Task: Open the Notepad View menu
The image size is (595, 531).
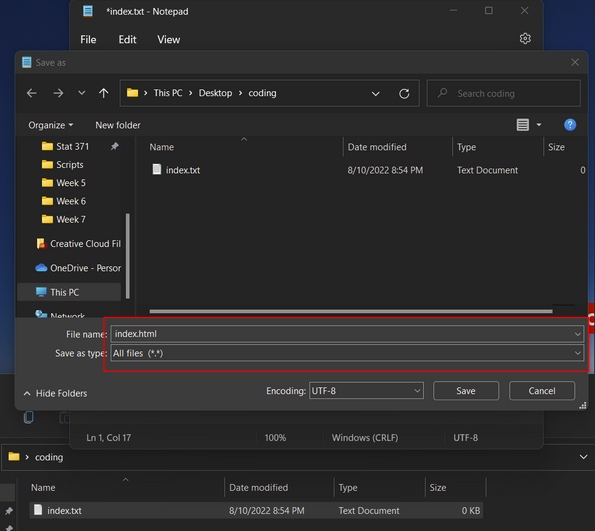Action: (x=168, y=39)
